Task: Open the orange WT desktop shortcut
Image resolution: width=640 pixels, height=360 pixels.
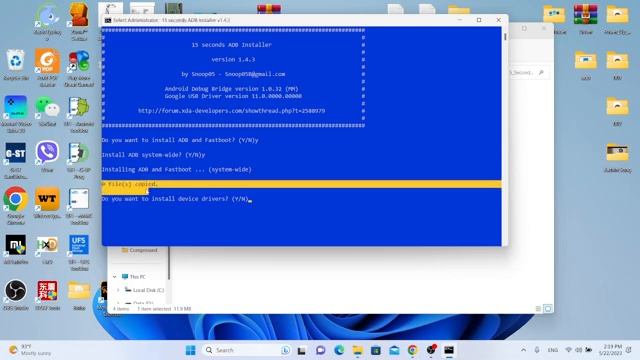Action: (47, 202)
